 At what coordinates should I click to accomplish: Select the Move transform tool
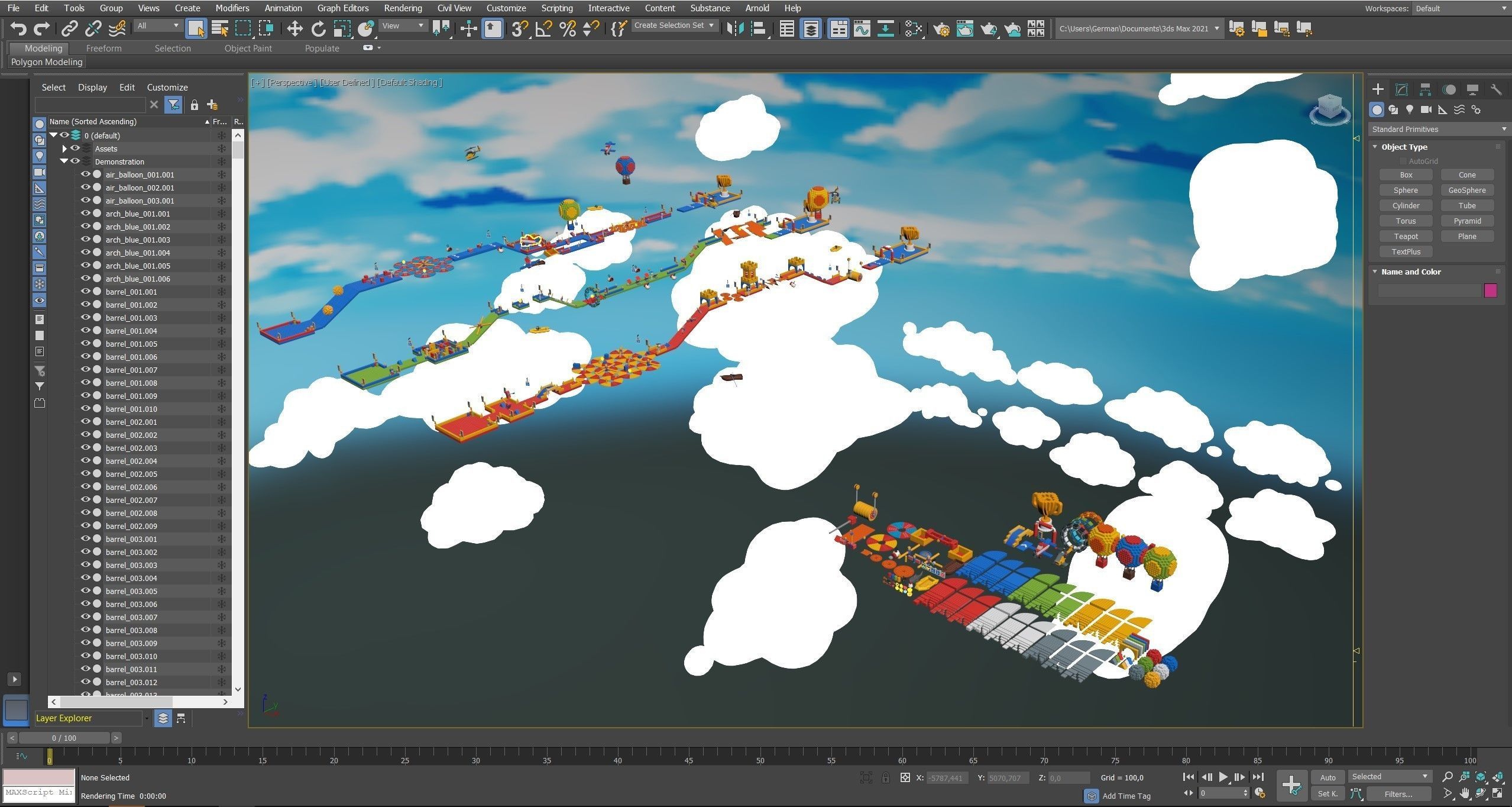pos(294,28)
